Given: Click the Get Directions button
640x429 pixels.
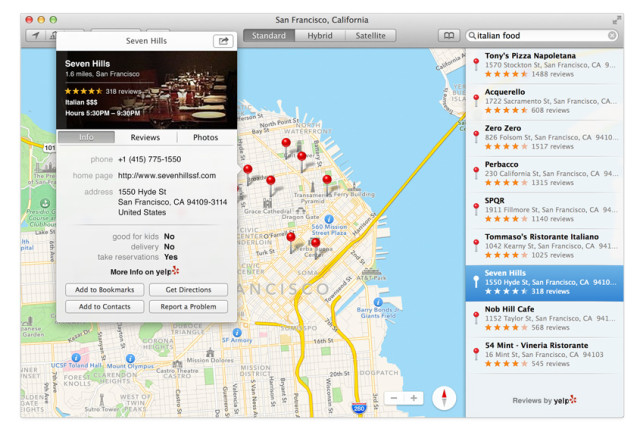Looking at the screenshot, I should (188, 290).
